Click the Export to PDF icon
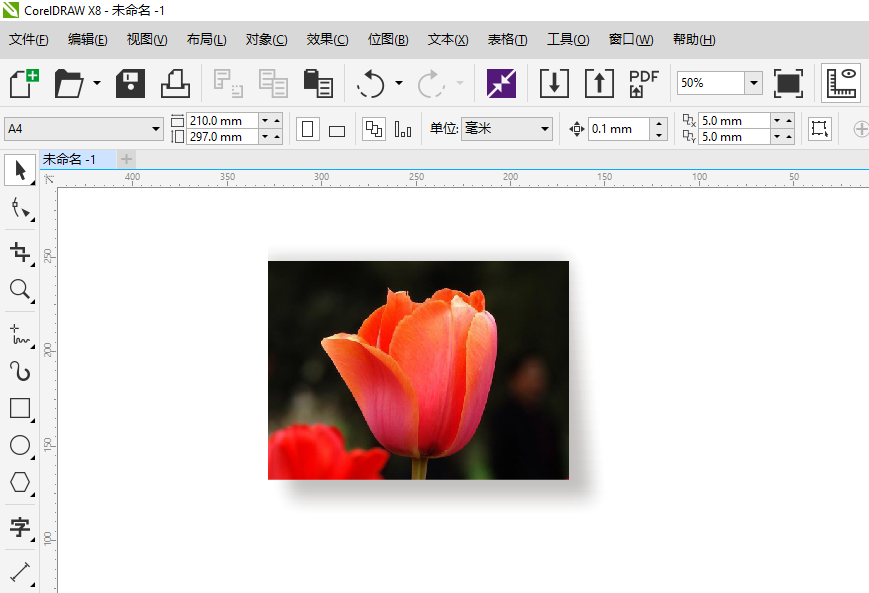Image resolution: width=869 pixels, height=593 pixels. [x=643, y=83]
